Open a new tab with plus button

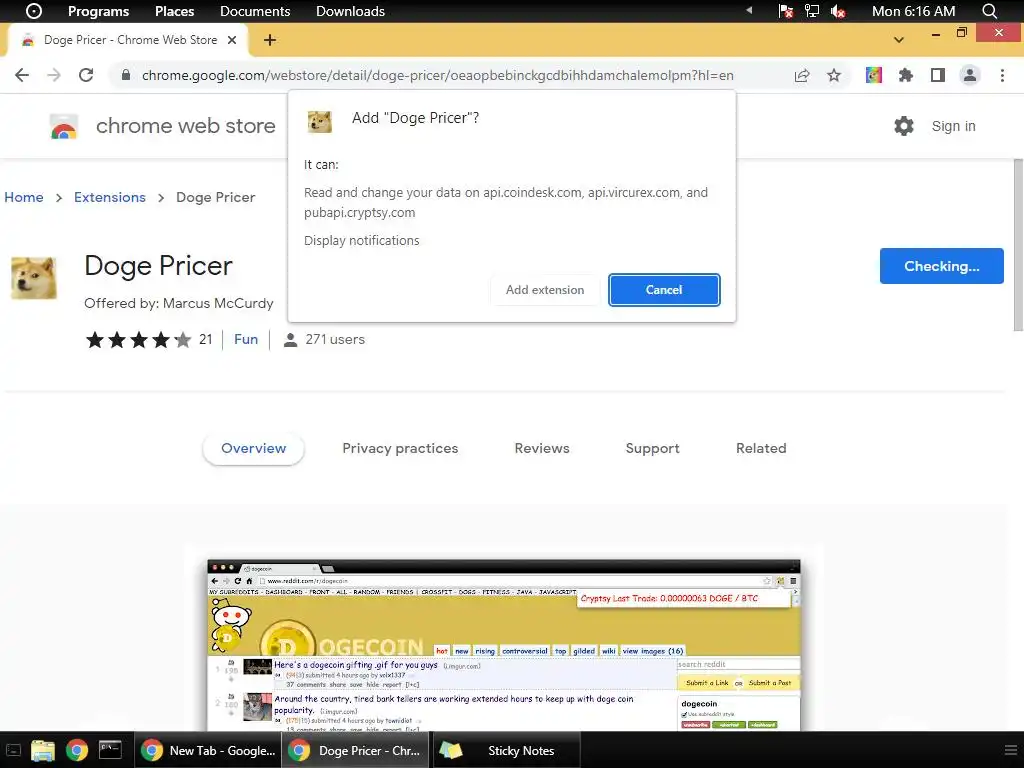(270, 40)
